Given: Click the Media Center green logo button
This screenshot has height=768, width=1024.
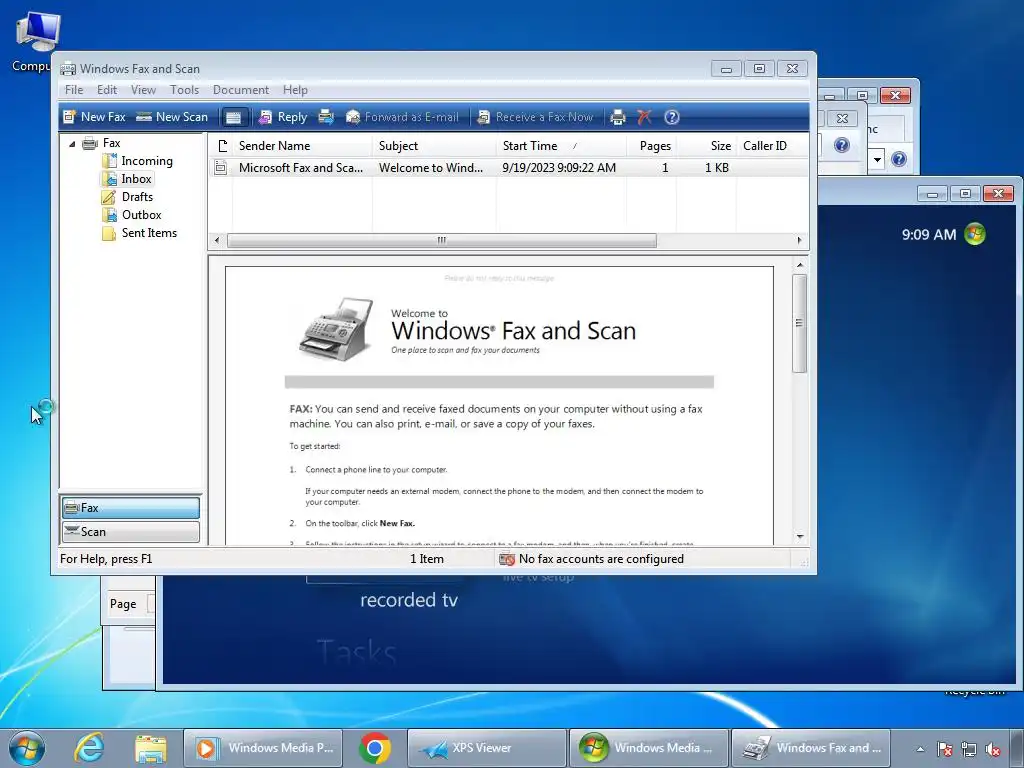Looking at the screenshot, I should point(975,234).
